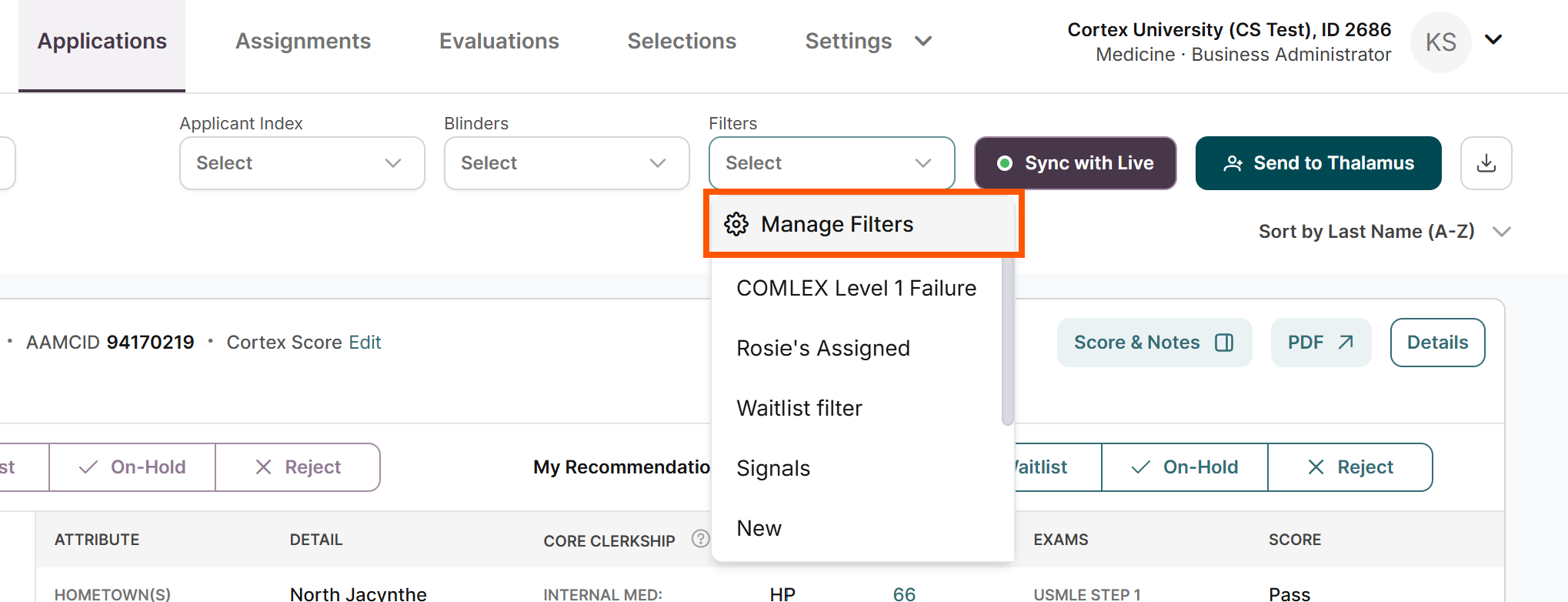Click the KS user avatar
This screenshot has width=1568, height=602.
1440,42
